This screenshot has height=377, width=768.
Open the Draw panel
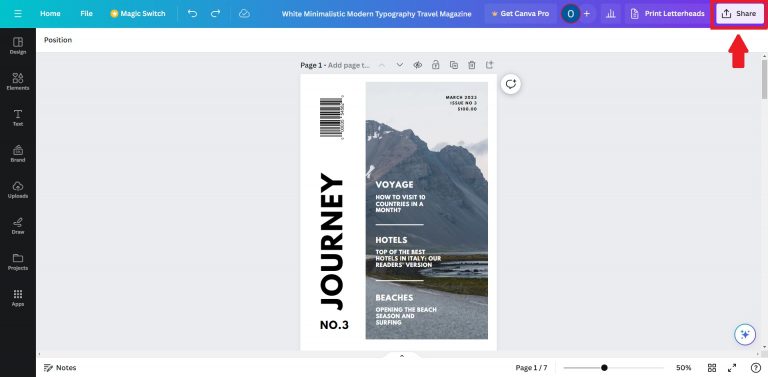(x=18, y=226)
